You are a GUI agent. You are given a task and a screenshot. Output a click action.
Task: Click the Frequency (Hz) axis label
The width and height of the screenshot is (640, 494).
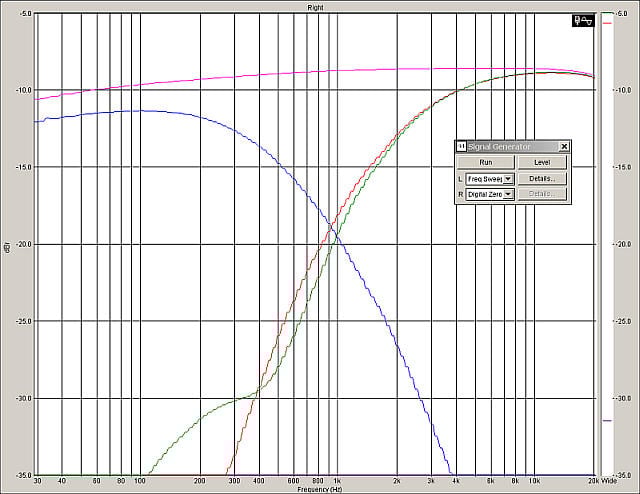pyautogui.click(x=318, y=489)
